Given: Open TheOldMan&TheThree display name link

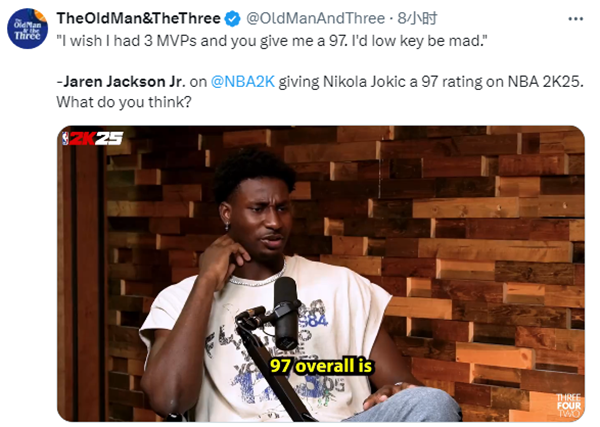Looking at the screenshot, I should click(x=139, y=18).
